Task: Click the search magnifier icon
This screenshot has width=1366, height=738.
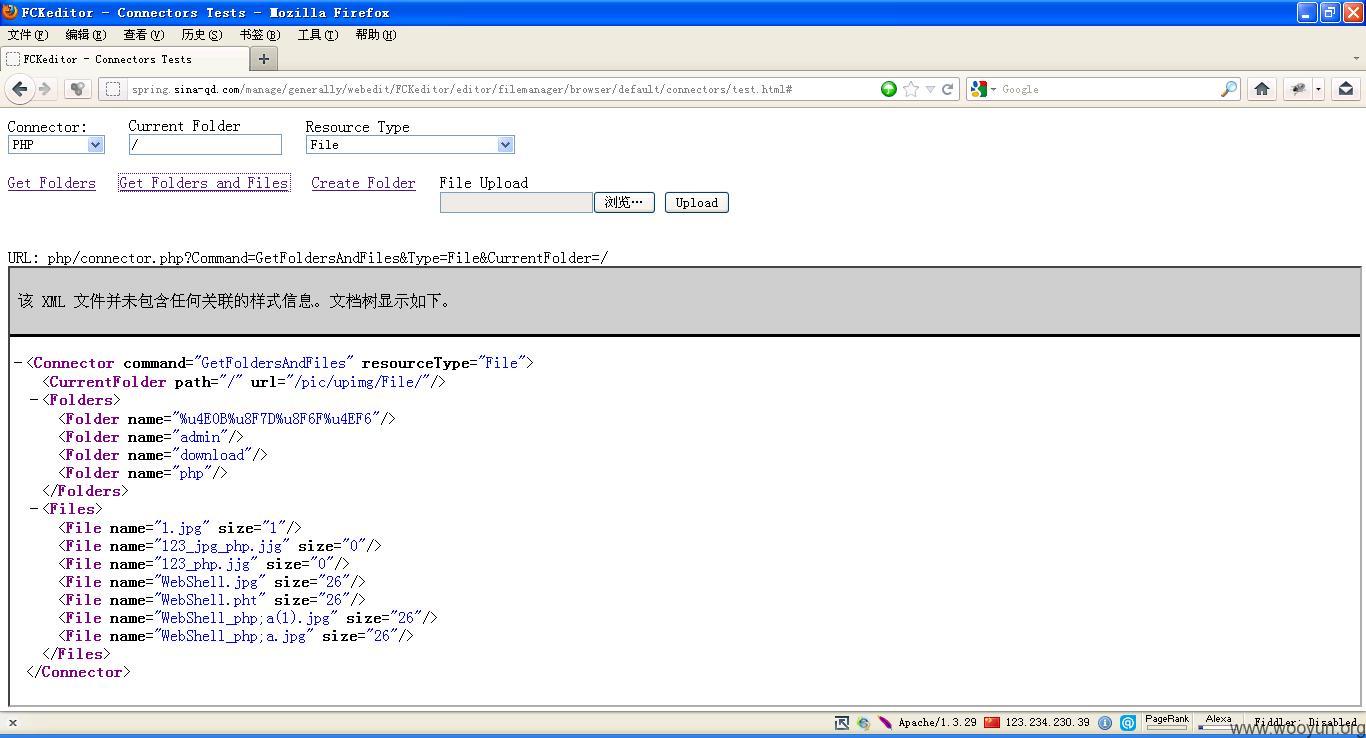Action: [x=1229, y=89]
